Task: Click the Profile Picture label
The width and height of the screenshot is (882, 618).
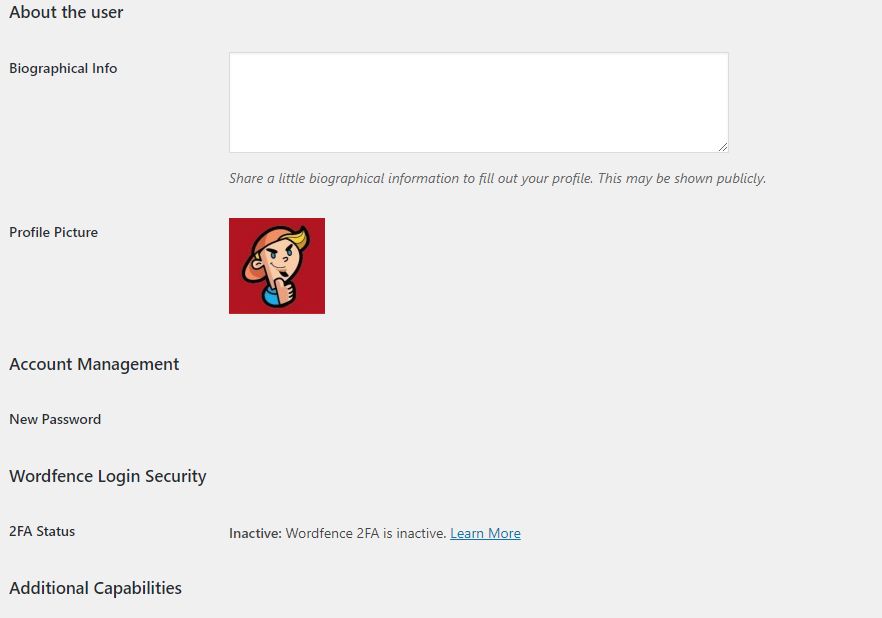Action: pyautogui.click(x=54, y=232)
